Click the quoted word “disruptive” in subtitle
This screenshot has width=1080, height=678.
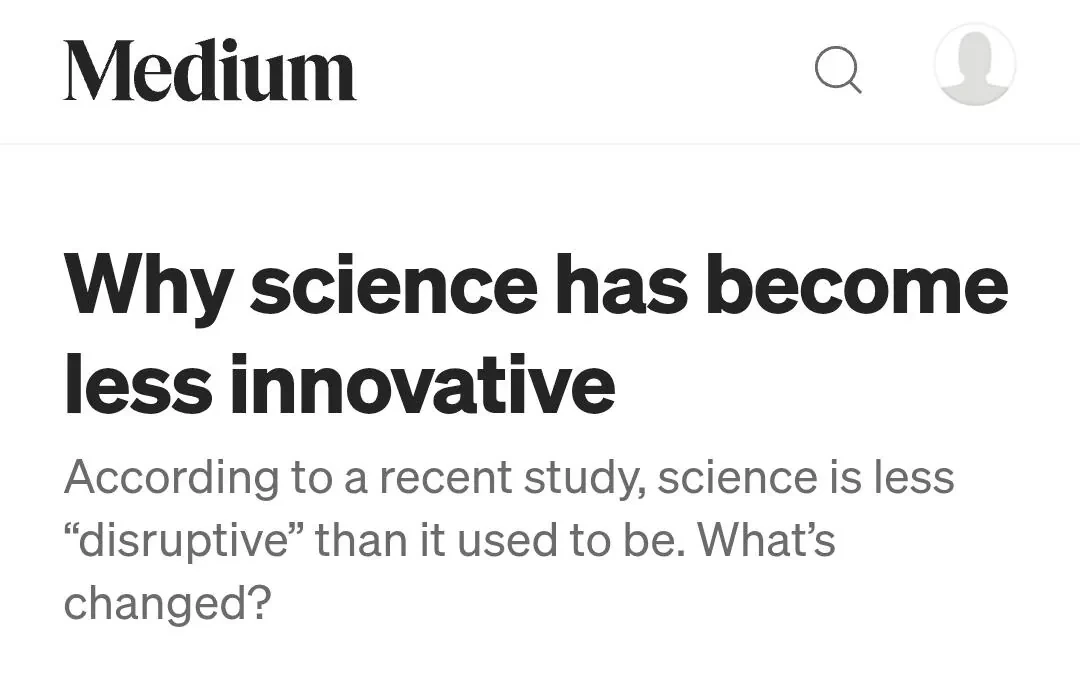pos(184,541)
